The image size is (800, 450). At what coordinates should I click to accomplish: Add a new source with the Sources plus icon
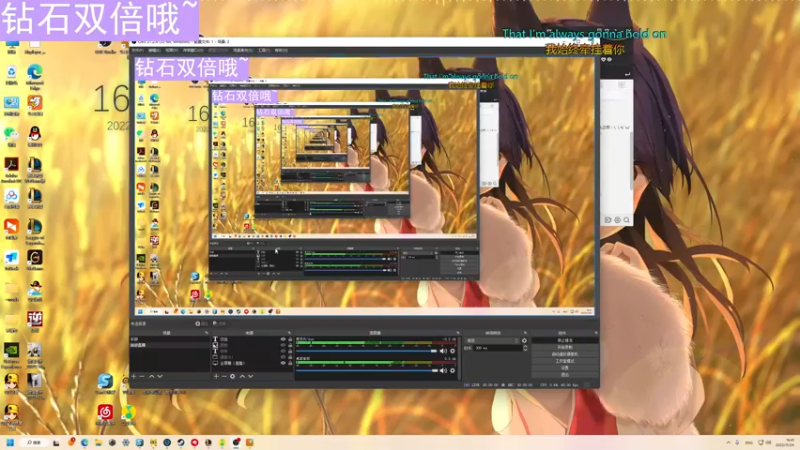216,376
